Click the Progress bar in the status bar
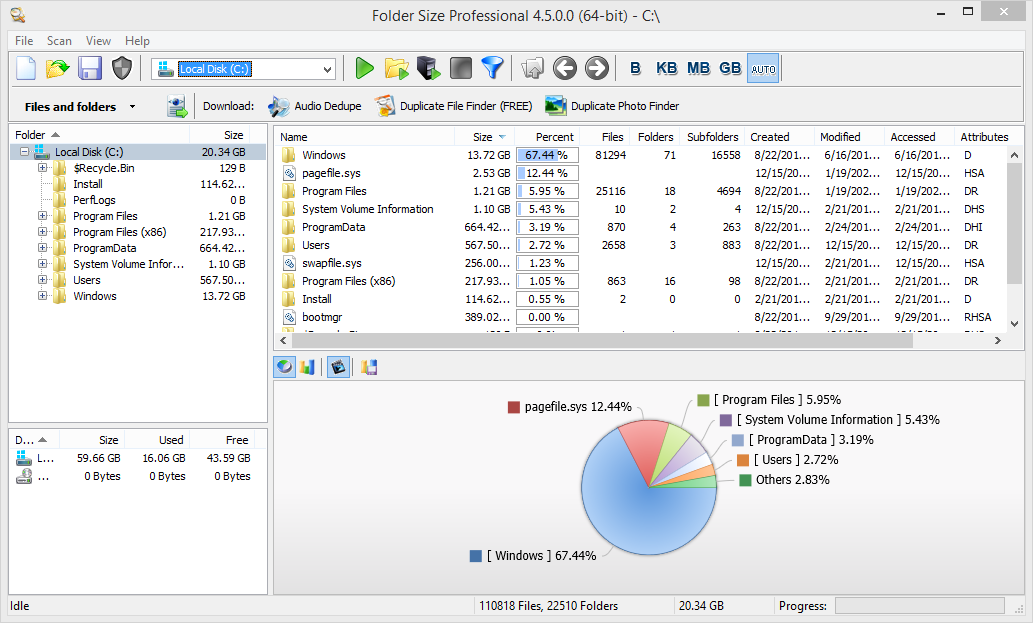Screen dimensions: 1033x623 click(x=920, y=605)
